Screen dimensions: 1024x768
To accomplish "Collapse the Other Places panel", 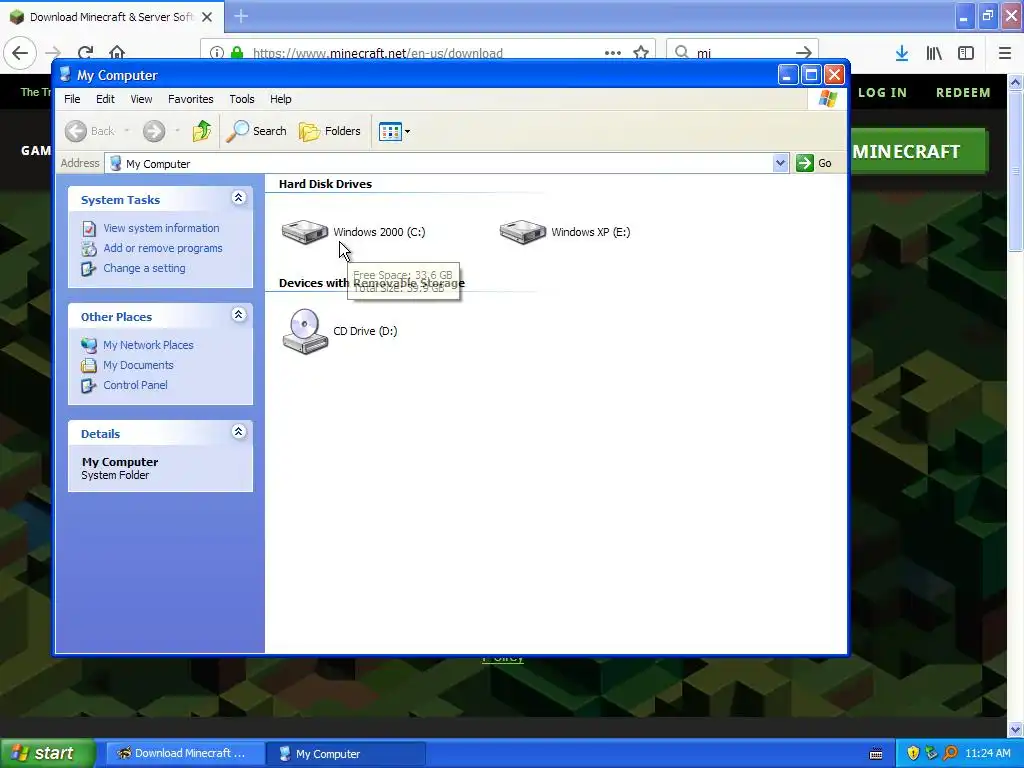I will click(x=239, y=315).
